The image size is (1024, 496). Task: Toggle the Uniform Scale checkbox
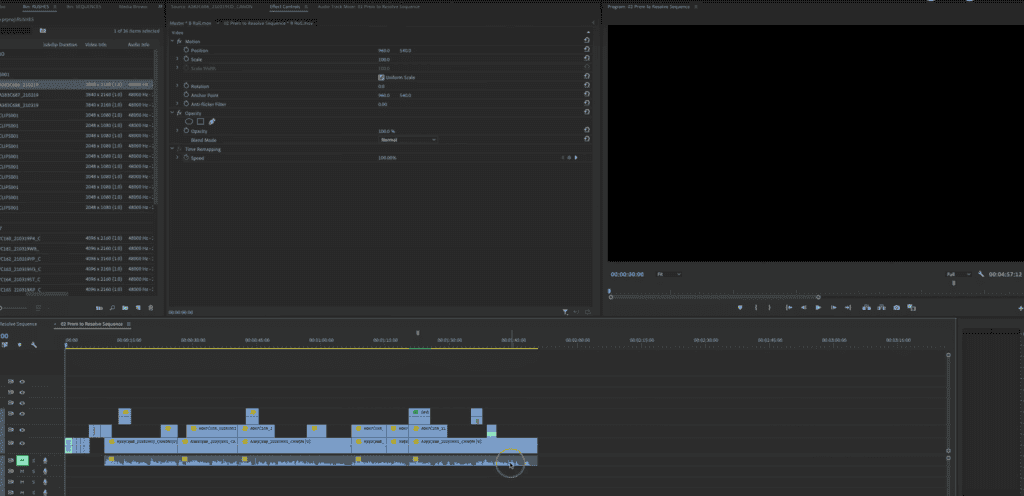[x=381, y=76]
